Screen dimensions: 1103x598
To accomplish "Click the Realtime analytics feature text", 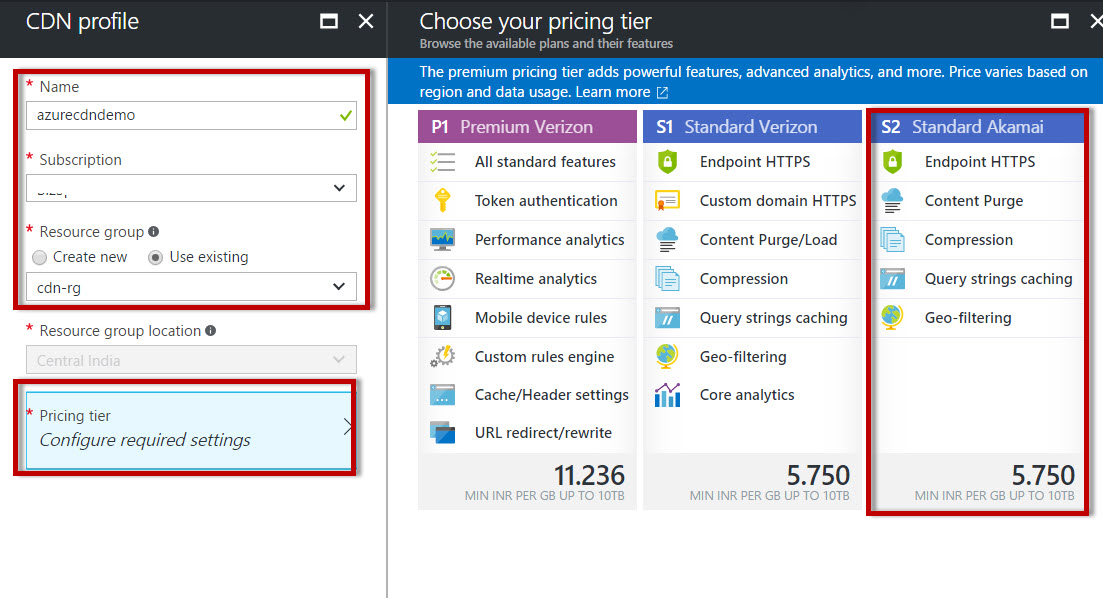I will click(535, 279).
